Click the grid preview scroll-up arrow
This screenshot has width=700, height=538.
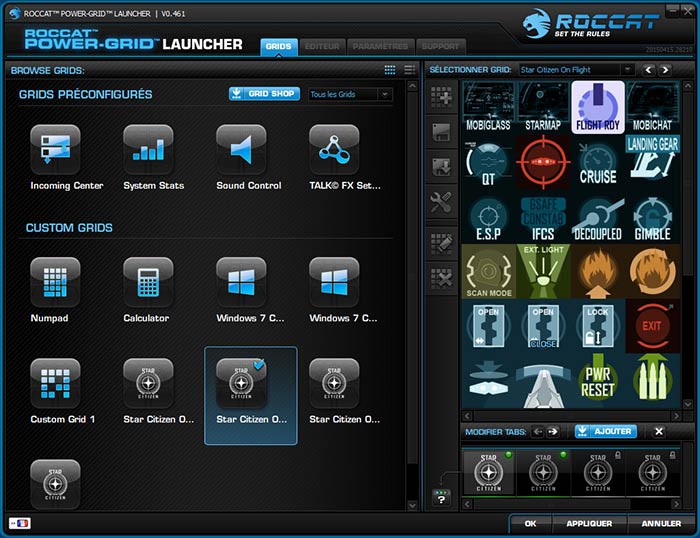[688, 86]
